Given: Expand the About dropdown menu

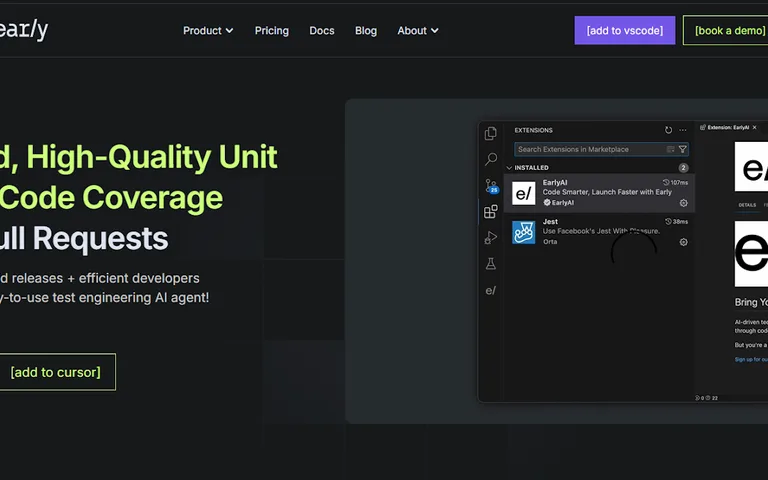Looking at the screenshot, I should point(418,30).
